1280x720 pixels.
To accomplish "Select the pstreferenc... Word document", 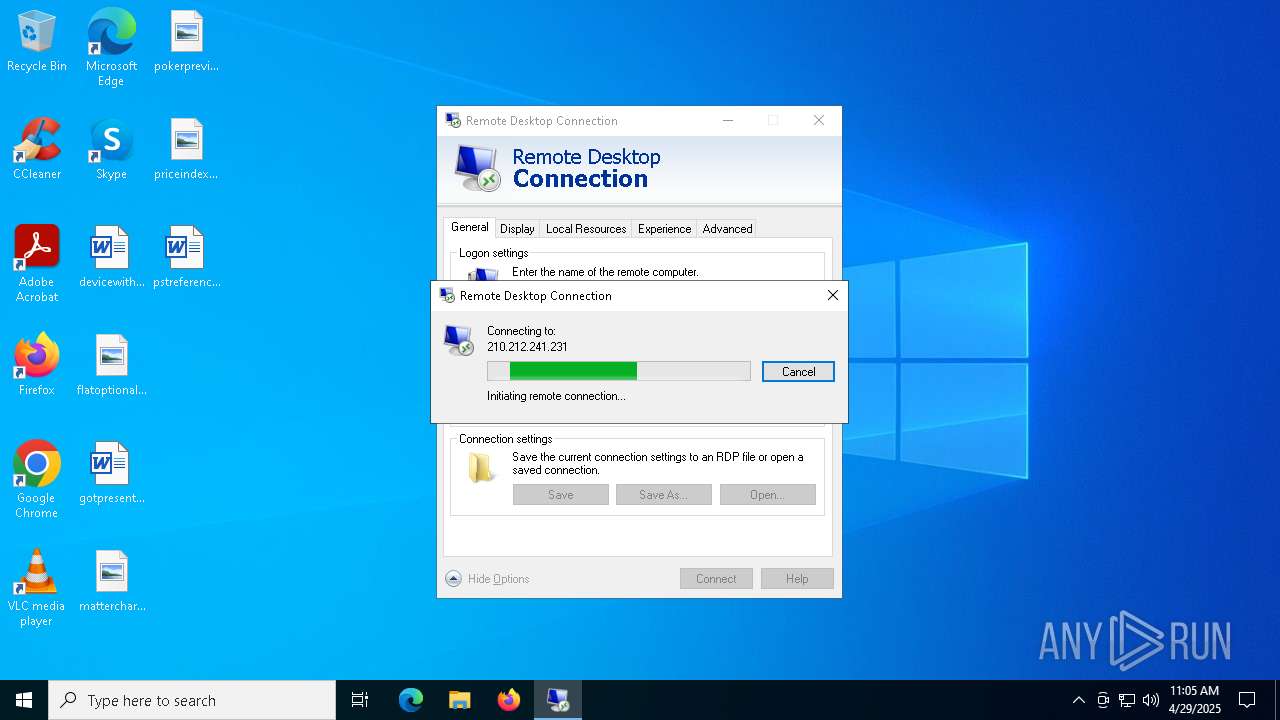I will (x=186, y=258).
